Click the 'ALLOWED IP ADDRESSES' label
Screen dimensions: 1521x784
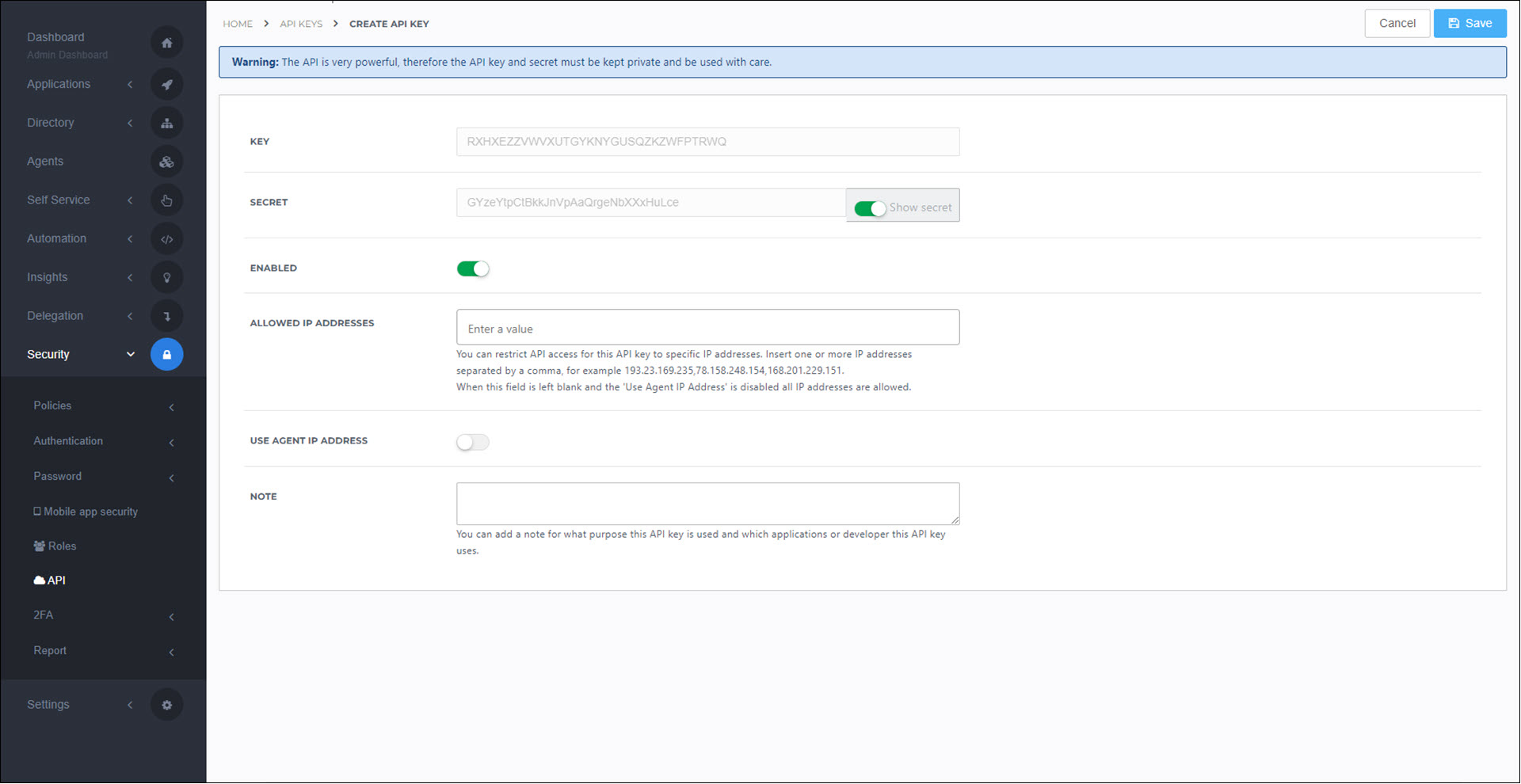[312, 323]
